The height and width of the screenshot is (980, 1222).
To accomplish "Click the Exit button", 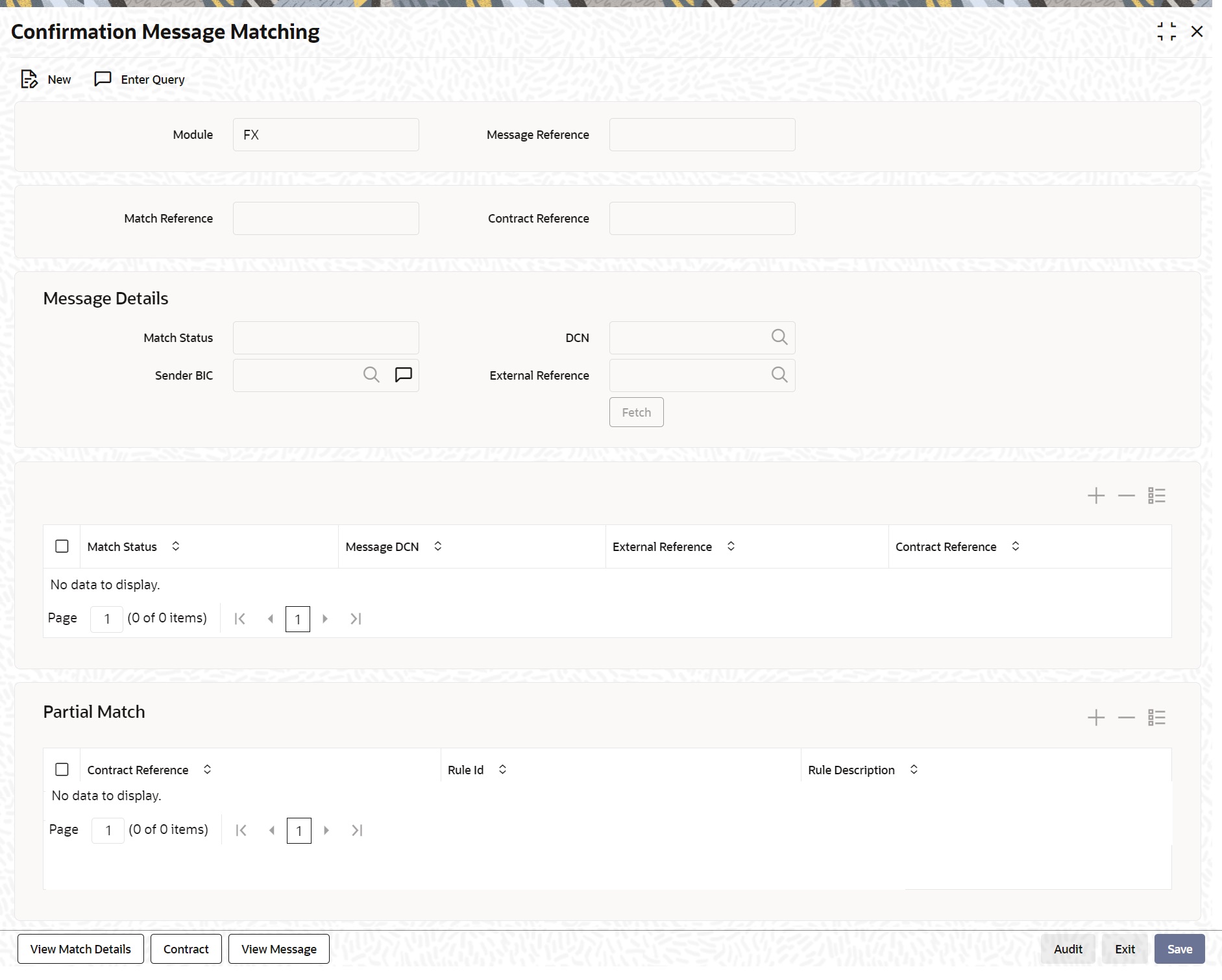I will click(1125, 949).
